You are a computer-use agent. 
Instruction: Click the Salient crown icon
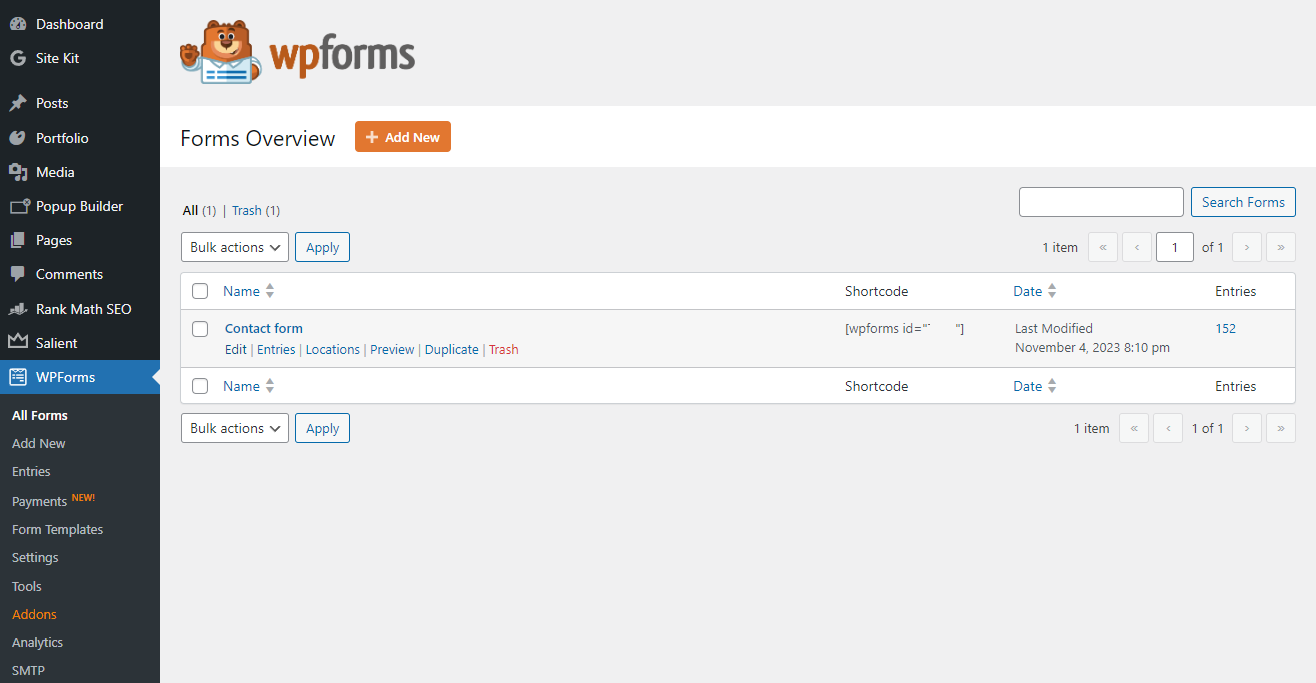coord(18,343)
